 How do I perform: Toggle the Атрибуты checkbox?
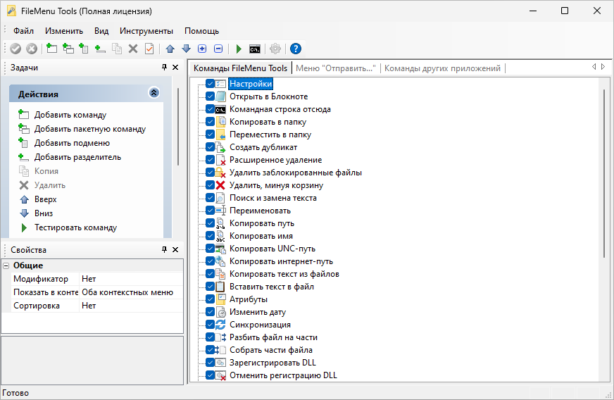(x=210, y=299)
